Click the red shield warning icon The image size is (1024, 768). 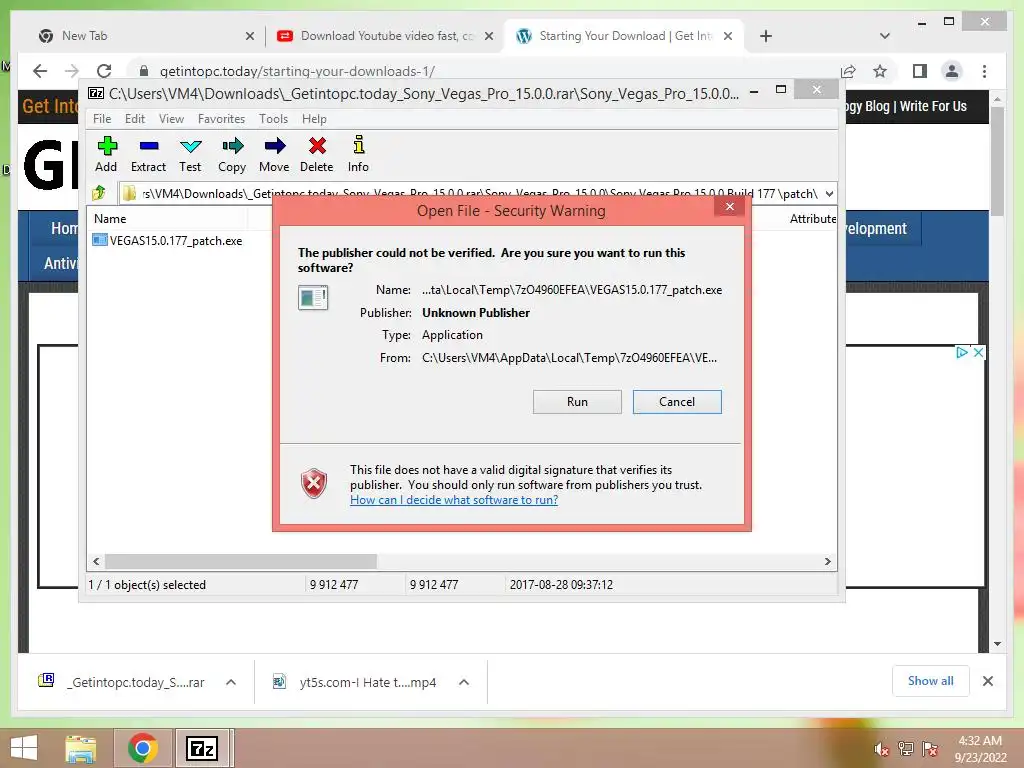point(313,484)
